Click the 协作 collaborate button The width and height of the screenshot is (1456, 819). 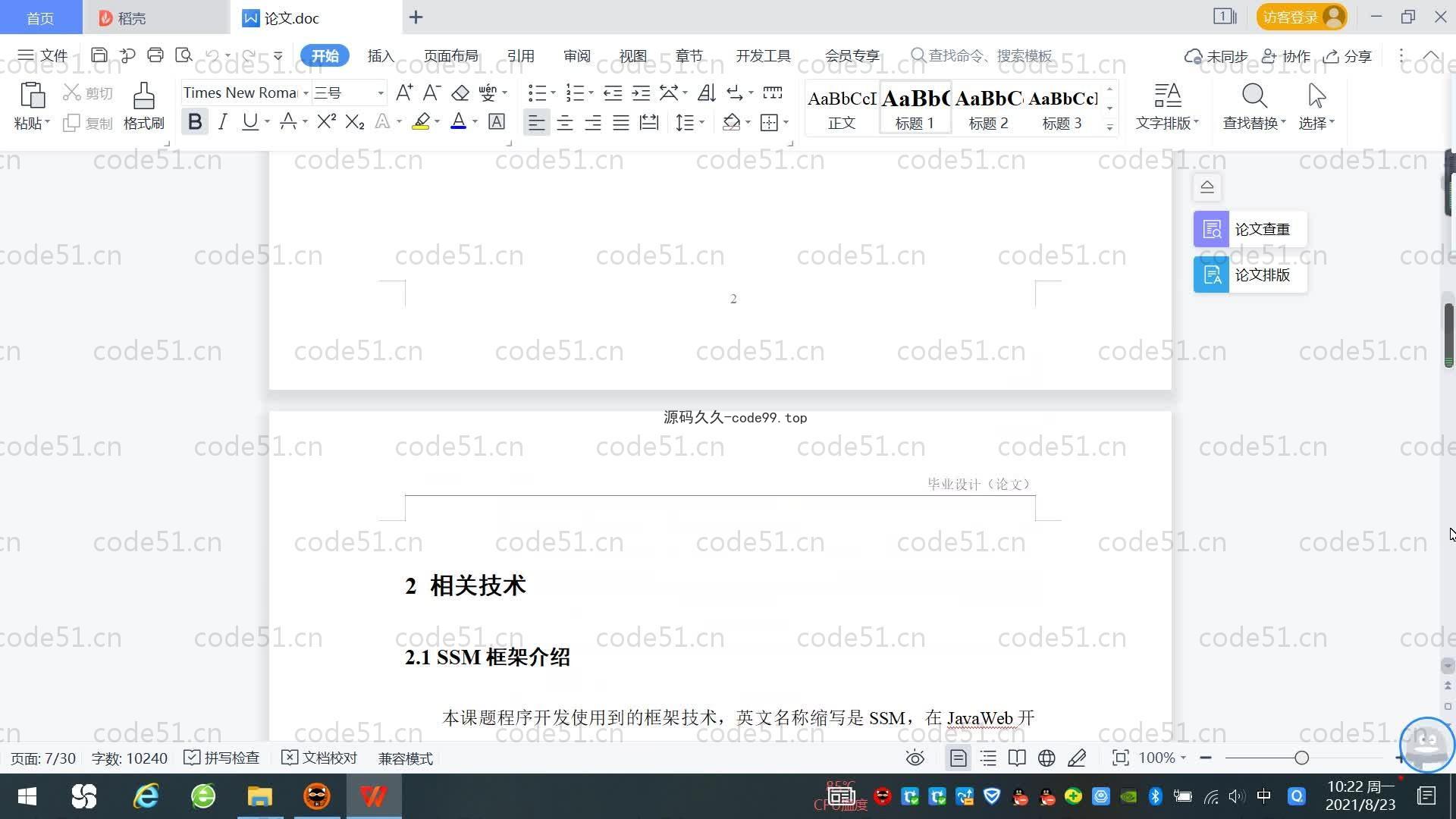(1286, 56)
